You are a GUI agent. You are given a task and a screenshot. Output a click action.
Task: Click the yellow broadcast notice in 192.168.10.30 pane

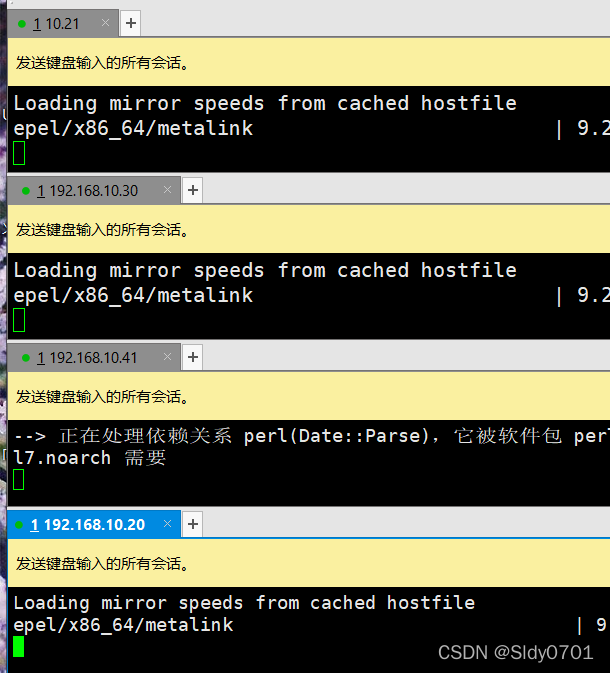point(309,230)
